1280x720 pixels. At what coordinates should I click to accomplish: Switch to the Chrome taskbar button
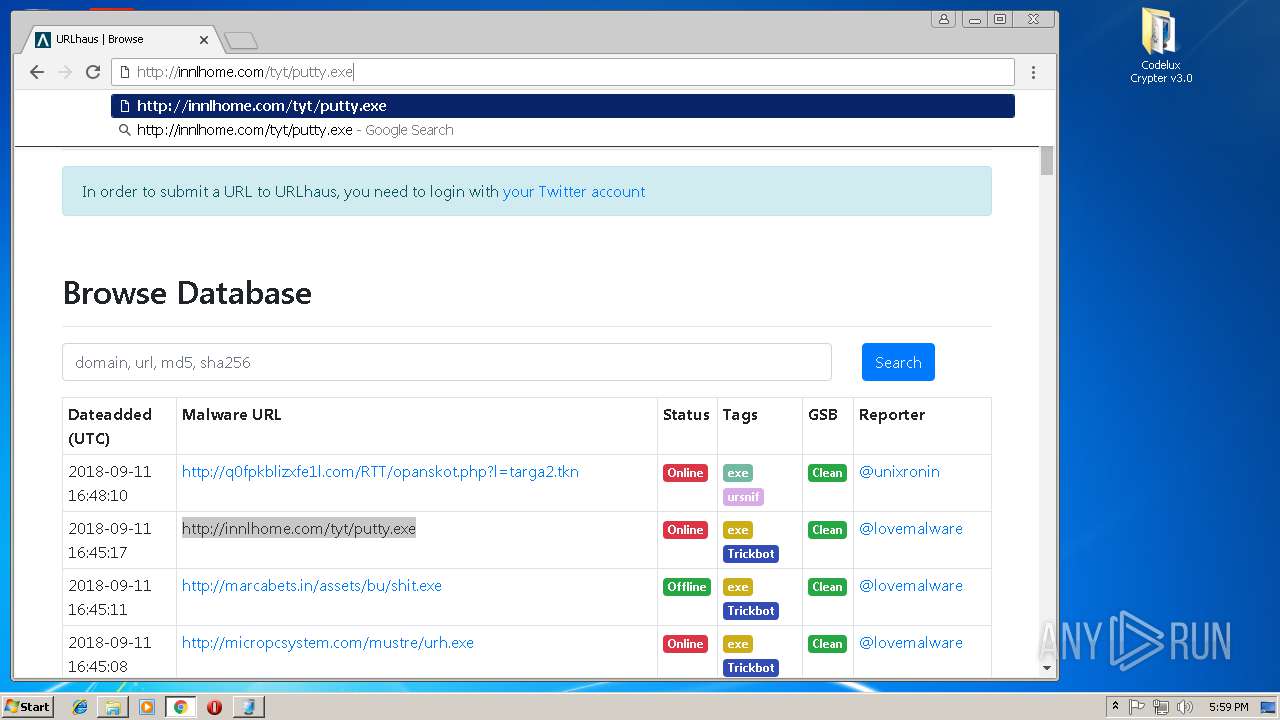pyautogui.click(x=180, y=707)
